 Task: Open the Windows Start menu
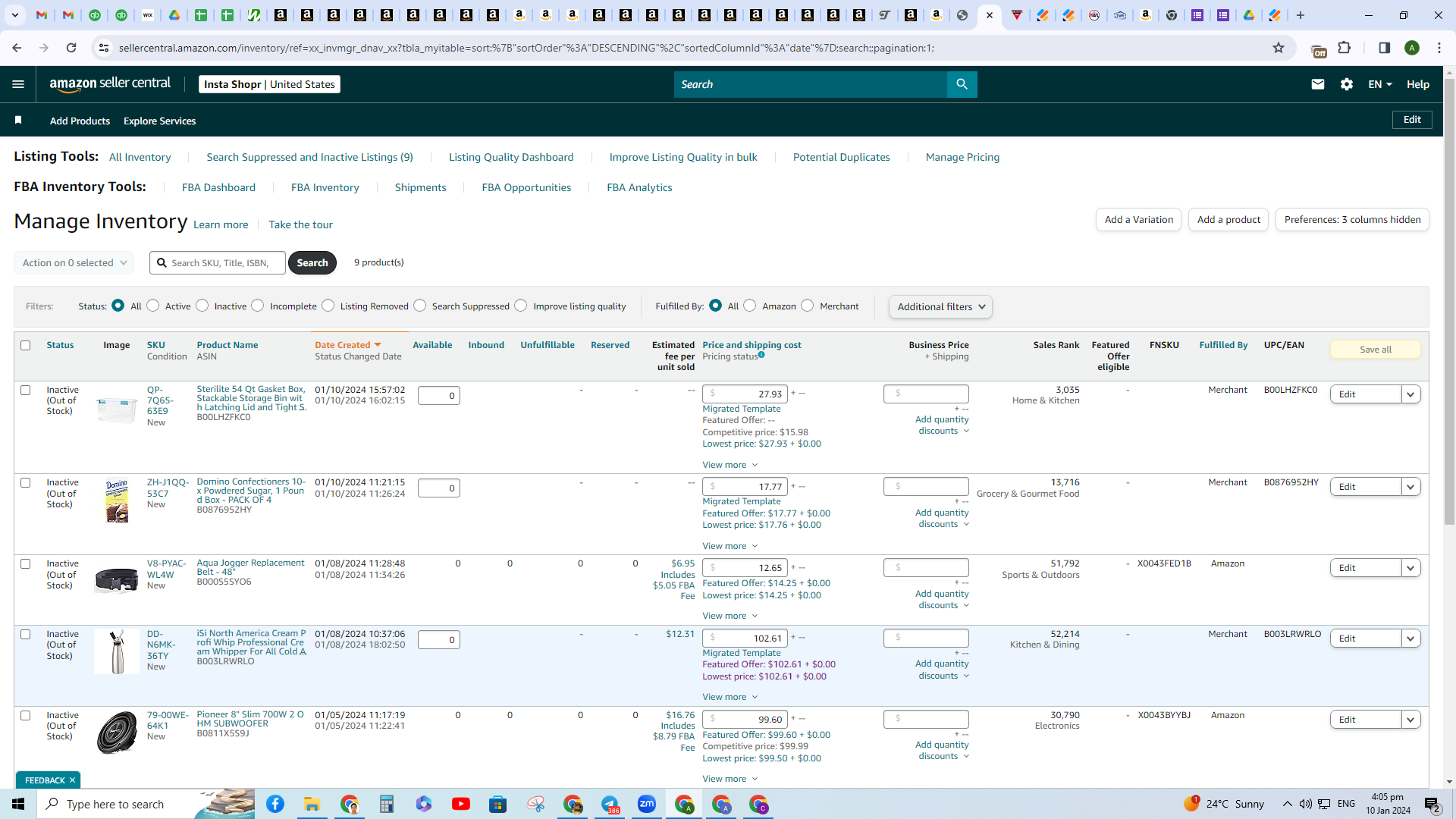[18, 804]
